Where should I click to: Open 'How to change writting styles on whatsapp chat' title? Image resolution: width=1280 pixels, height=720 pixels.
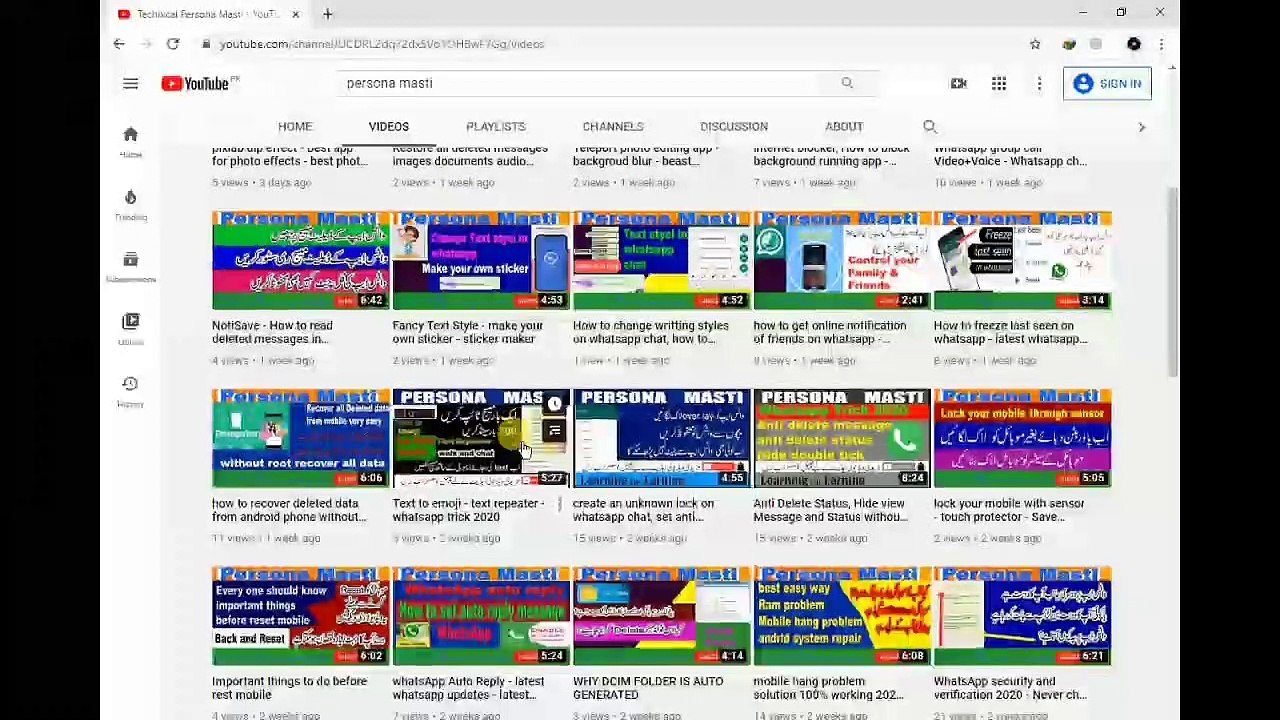[x=650, y=332]
